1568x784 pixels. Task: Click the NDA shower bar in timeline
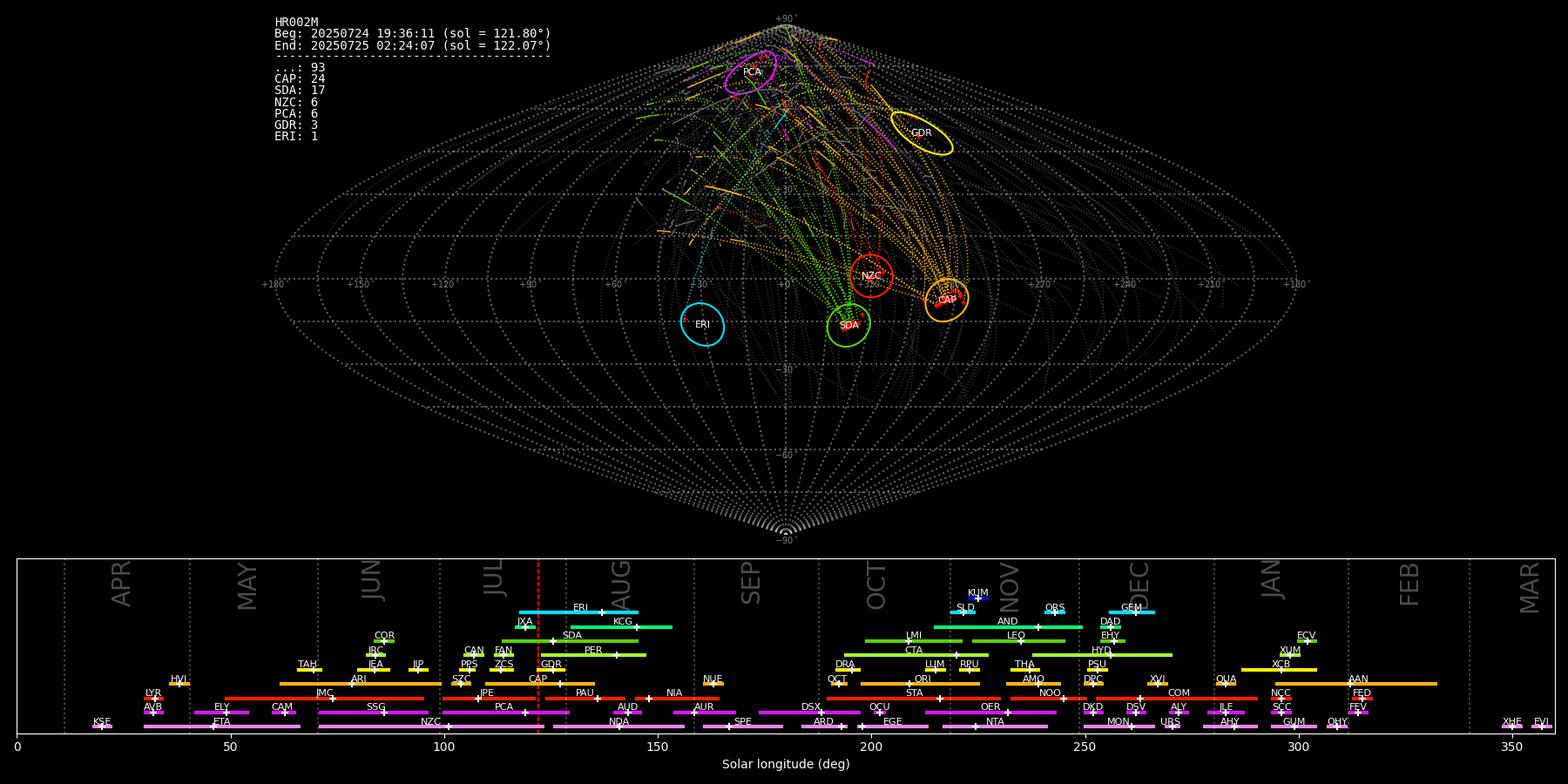coord(618,727)
